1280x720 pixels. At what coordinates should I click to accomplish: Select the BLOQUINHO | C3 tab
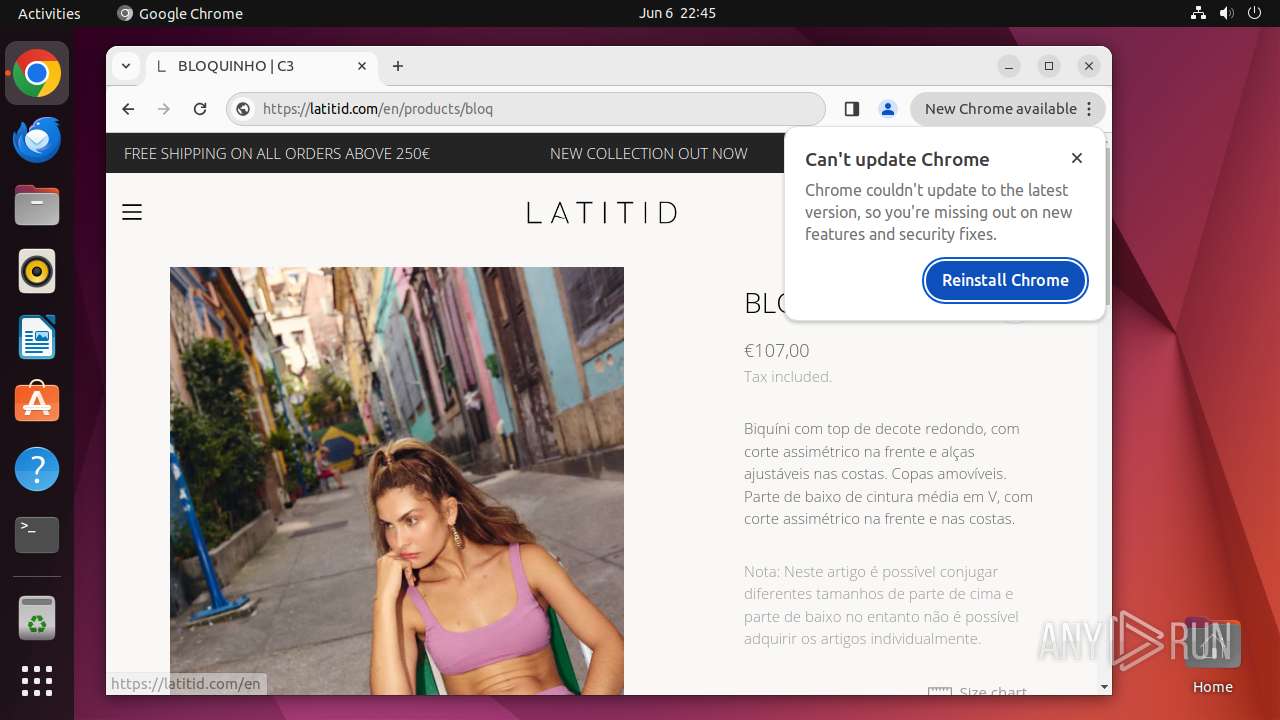pyautogui.click(x=262, y=66)
